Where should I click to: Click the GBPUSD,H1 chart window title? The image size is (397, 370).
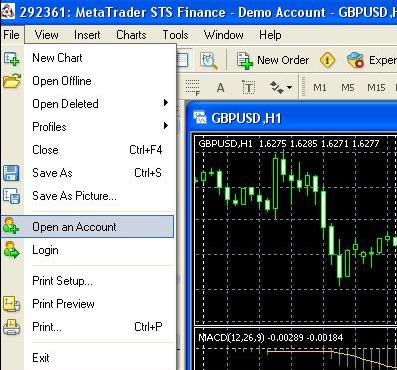click(246, 118)
